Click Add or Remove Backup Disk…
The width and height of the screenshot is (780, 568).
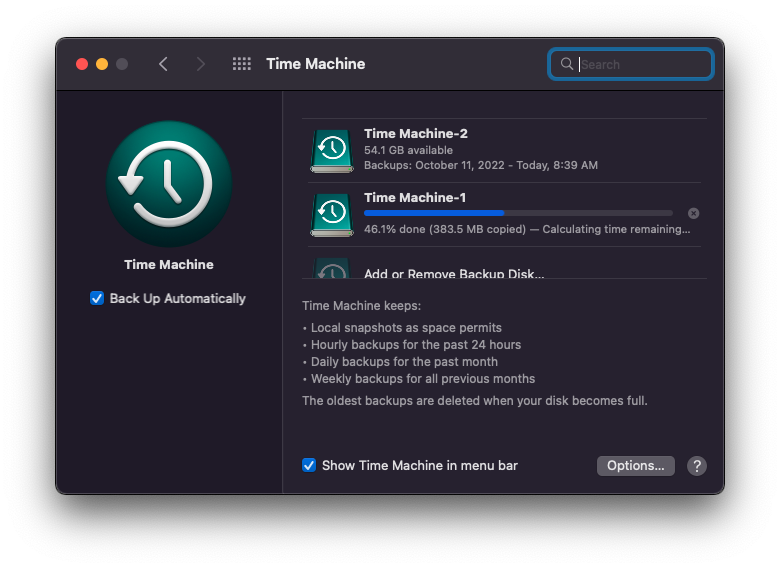[x=454, y=274]
